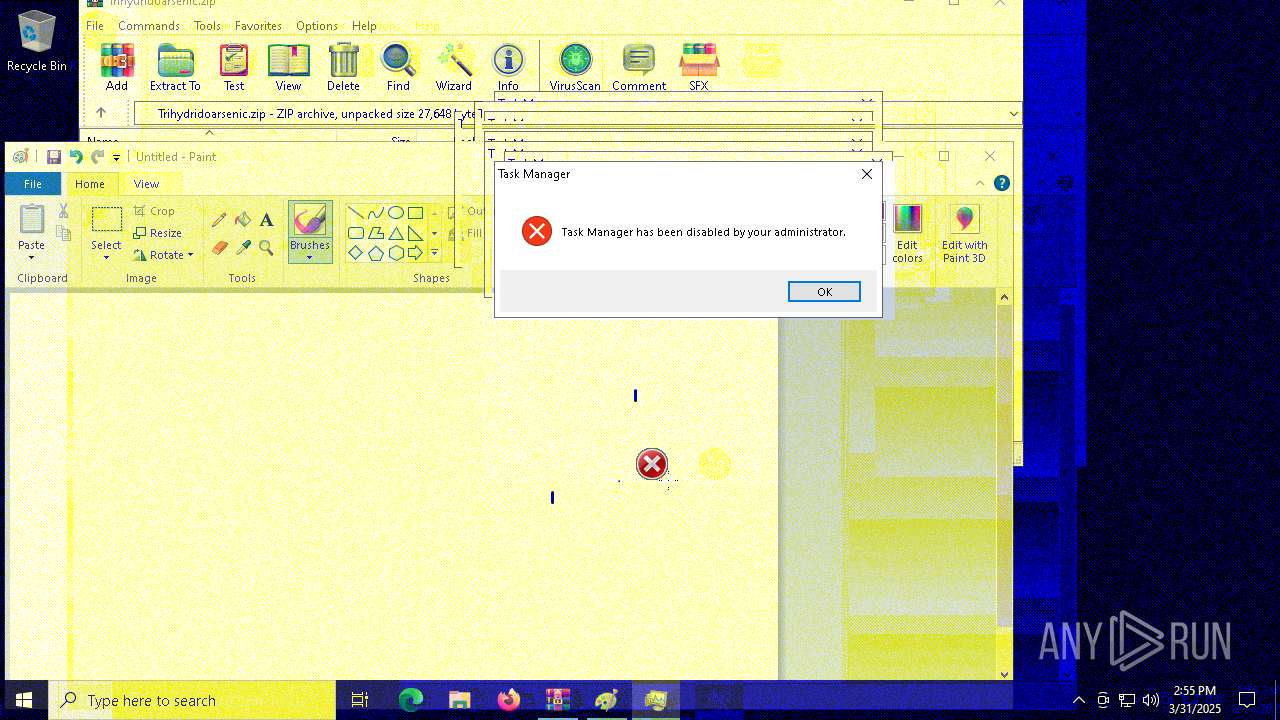Click WinRAR Delete icon
Screen dimensions: 1280x720
tap(343, 67)
